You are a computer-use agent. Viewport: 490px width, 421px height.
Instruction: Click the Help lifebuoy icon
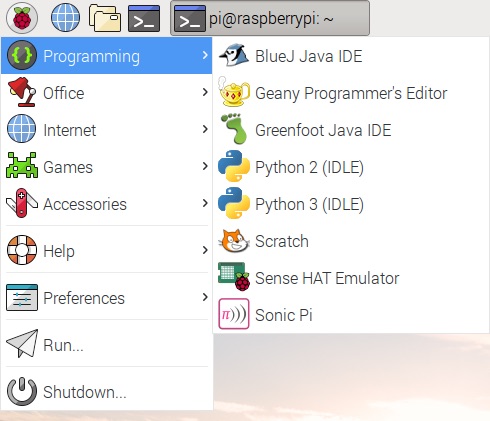point(22,250)
